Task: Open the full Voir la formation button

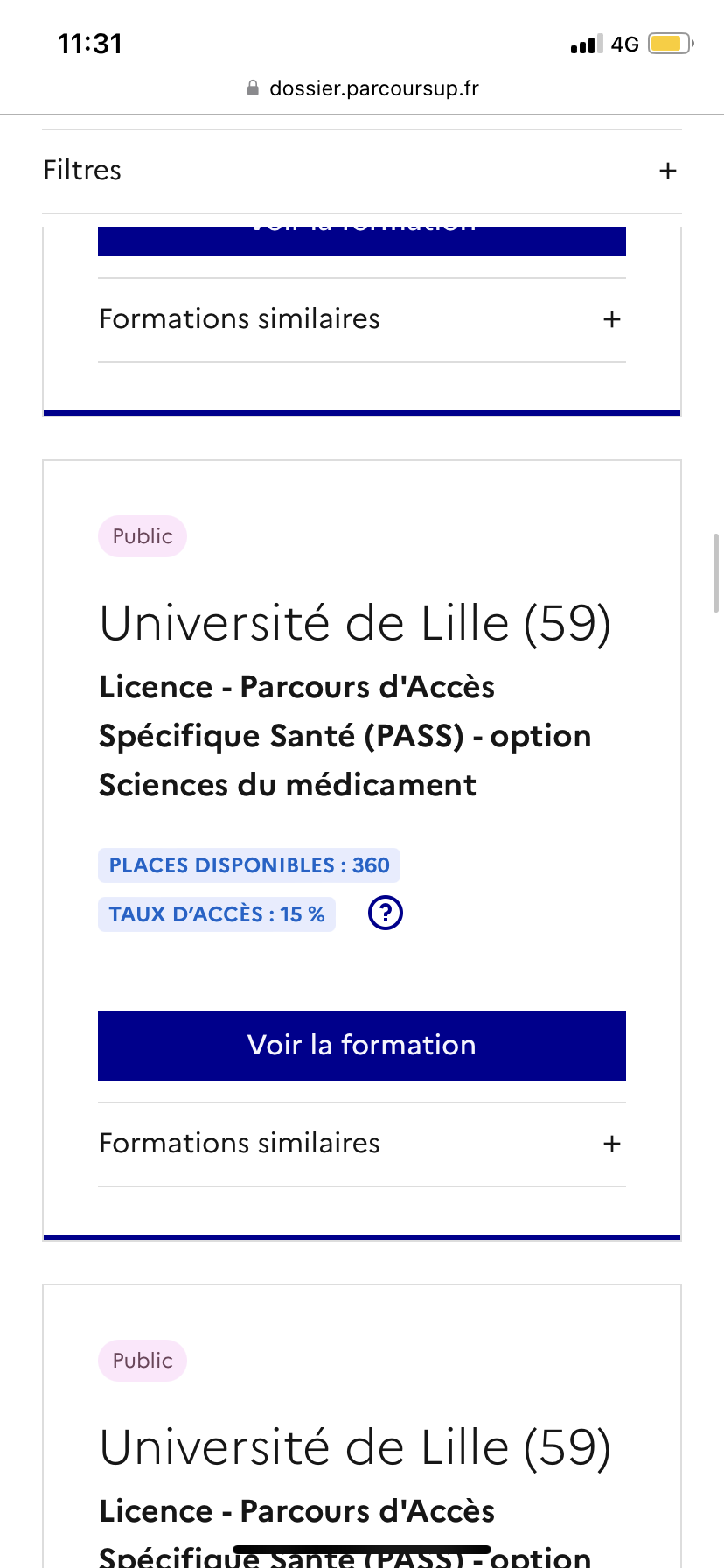Action: 362,1046
